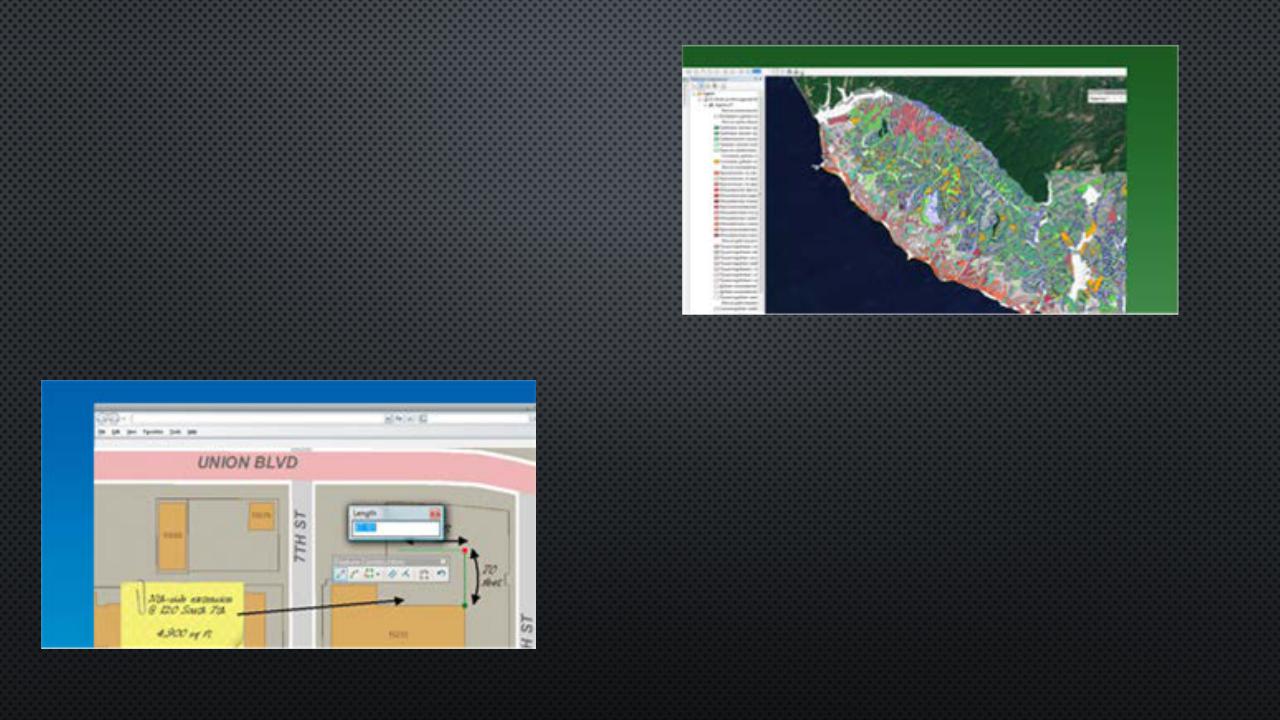1280x720 pixels.
Task: Click undo arrow on sketch mini toolbar
Action: coord(441,574)
